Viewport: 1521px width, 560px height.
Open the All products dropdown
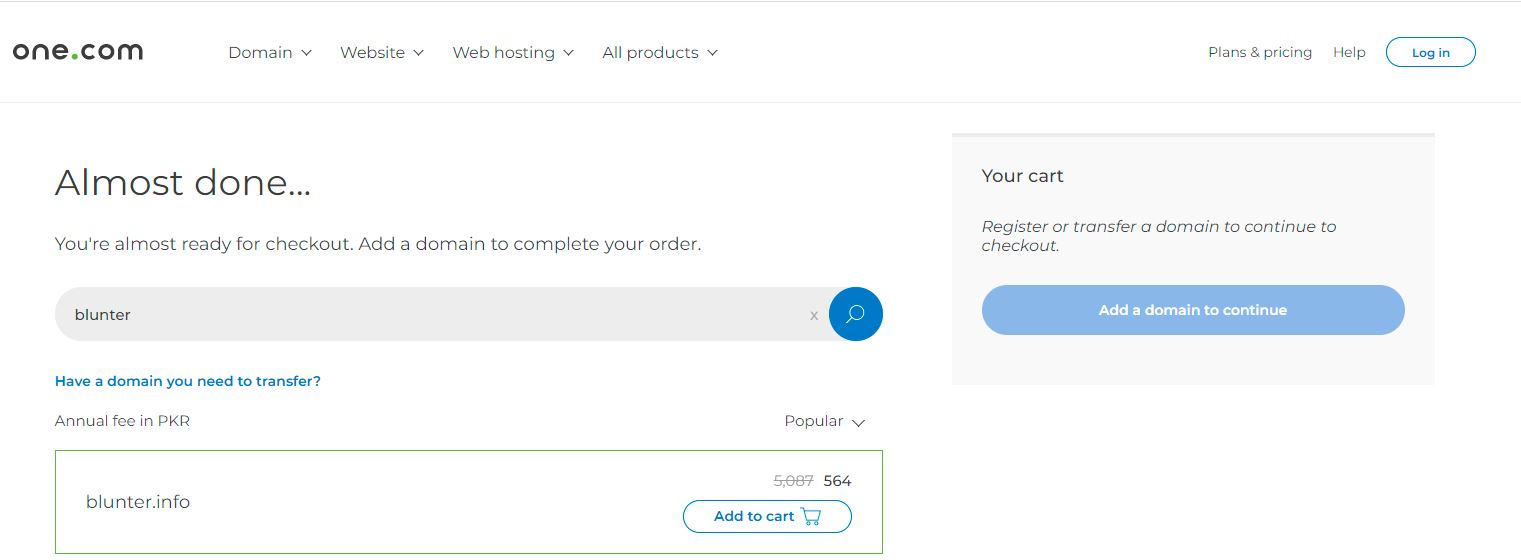tap(660, 52)
